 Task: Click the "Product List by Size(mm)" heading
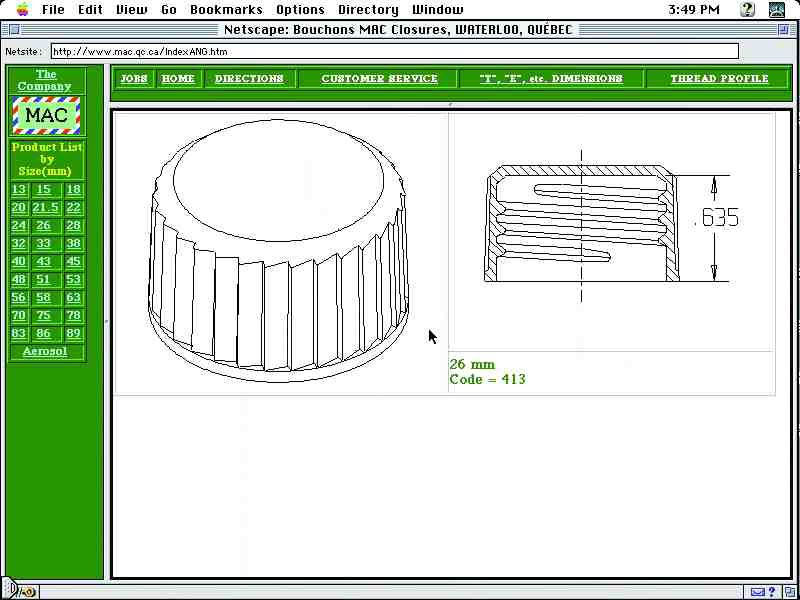[46, 159]
